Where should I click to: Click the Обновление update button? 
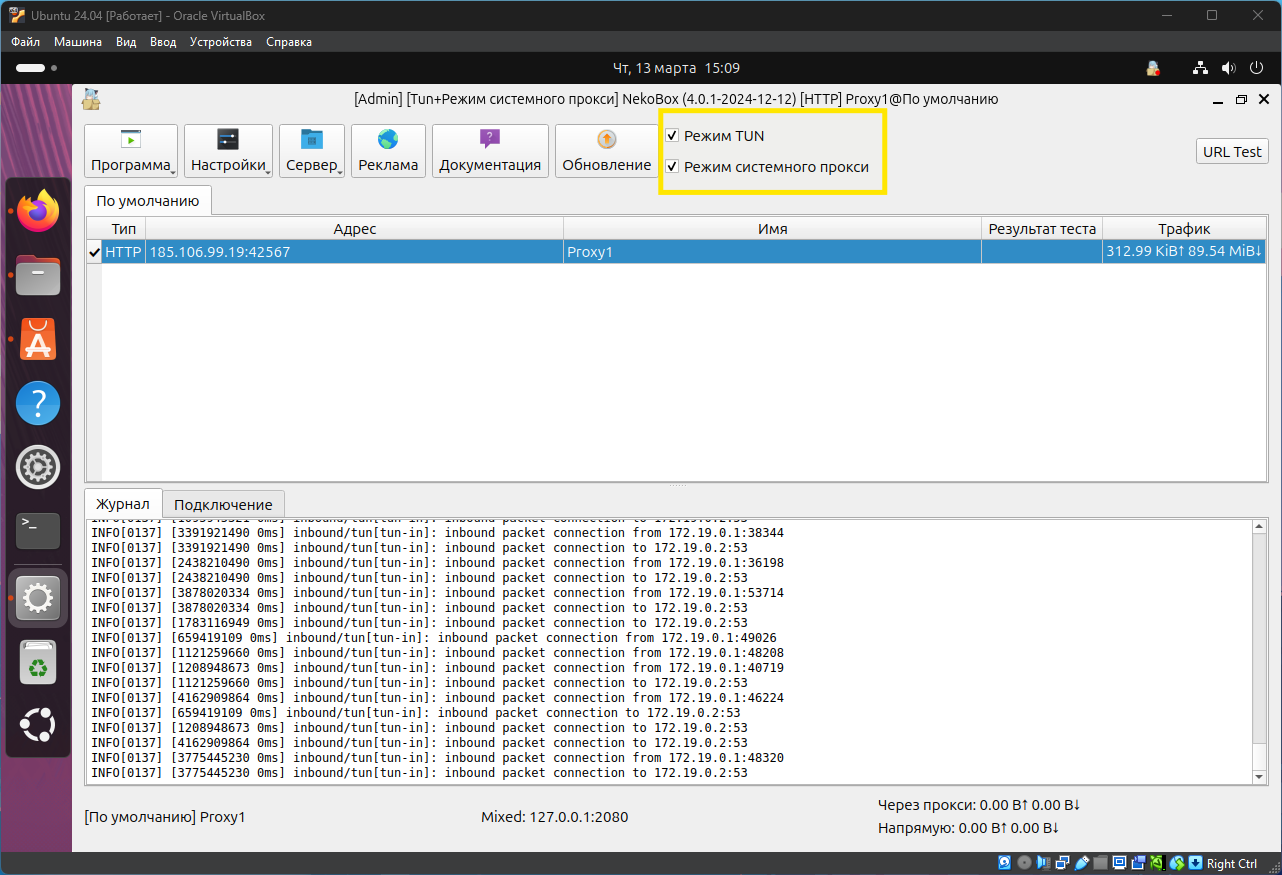pos(606,151)
